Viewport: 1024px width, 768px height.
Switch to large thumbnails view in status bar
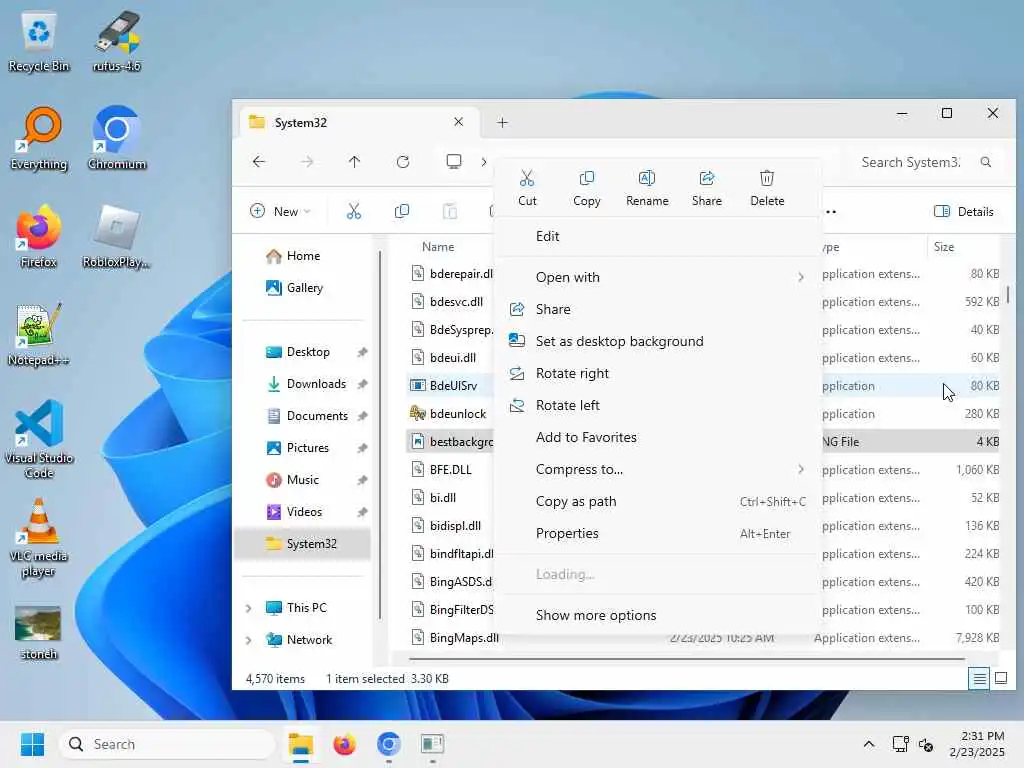pos(1000,679)
